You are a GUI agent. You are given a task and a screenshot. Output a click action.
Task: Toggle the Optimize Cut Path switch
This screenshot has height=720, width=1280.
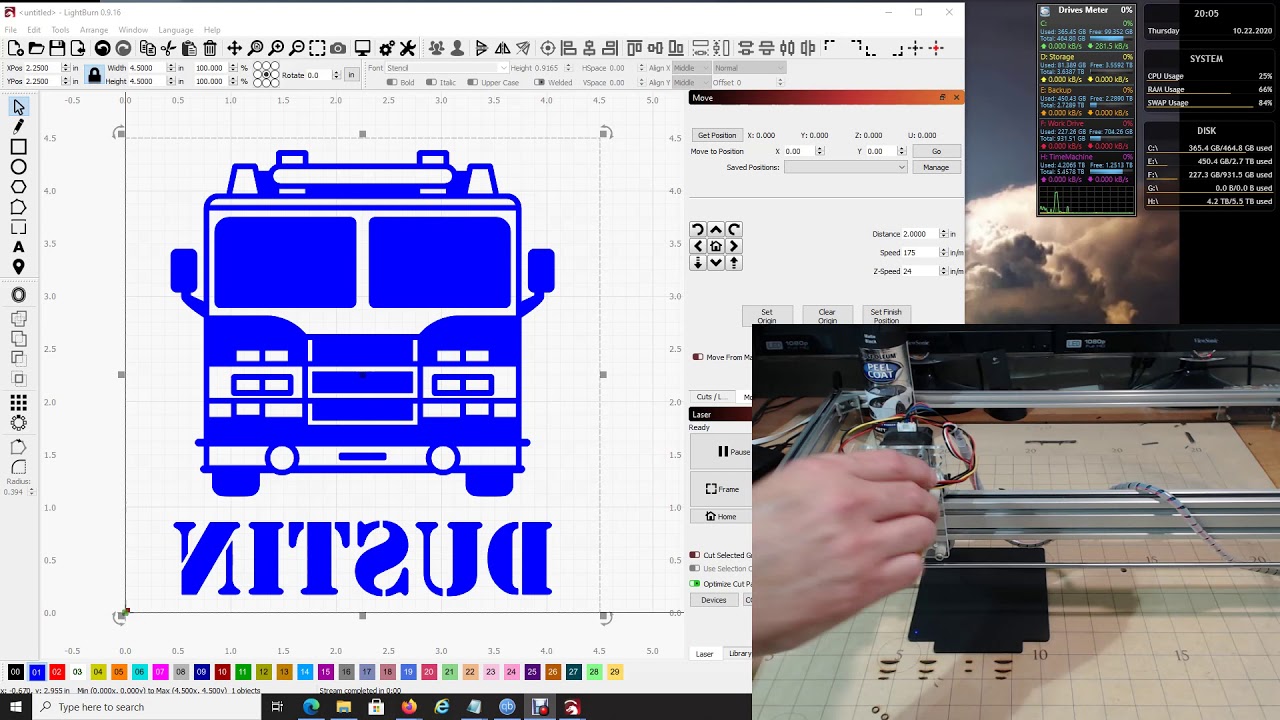coord(694,583)
